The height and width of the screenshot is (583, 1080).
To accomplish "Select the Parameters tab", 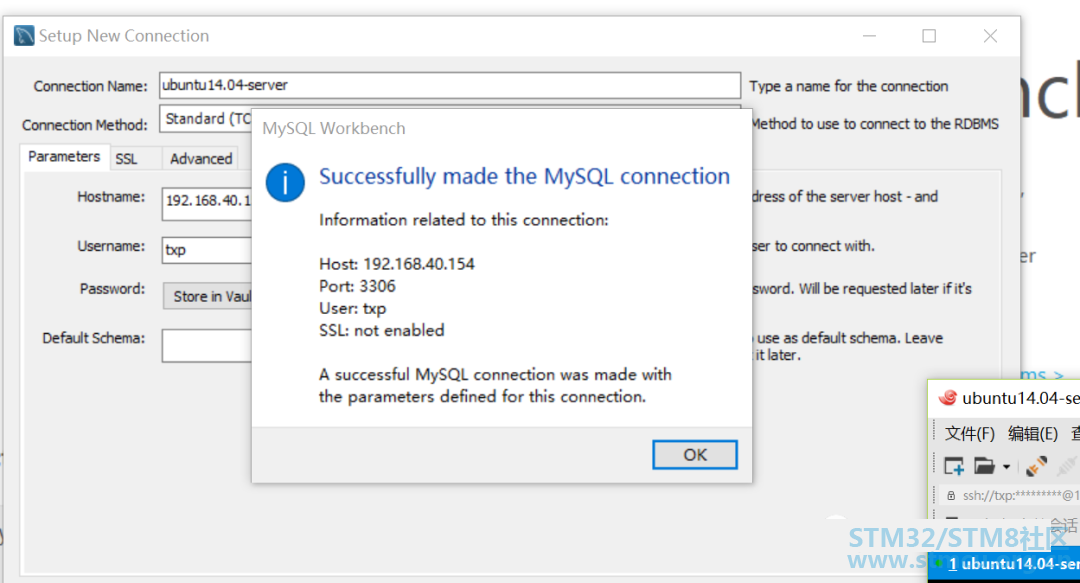I will (x=64, y=156).
